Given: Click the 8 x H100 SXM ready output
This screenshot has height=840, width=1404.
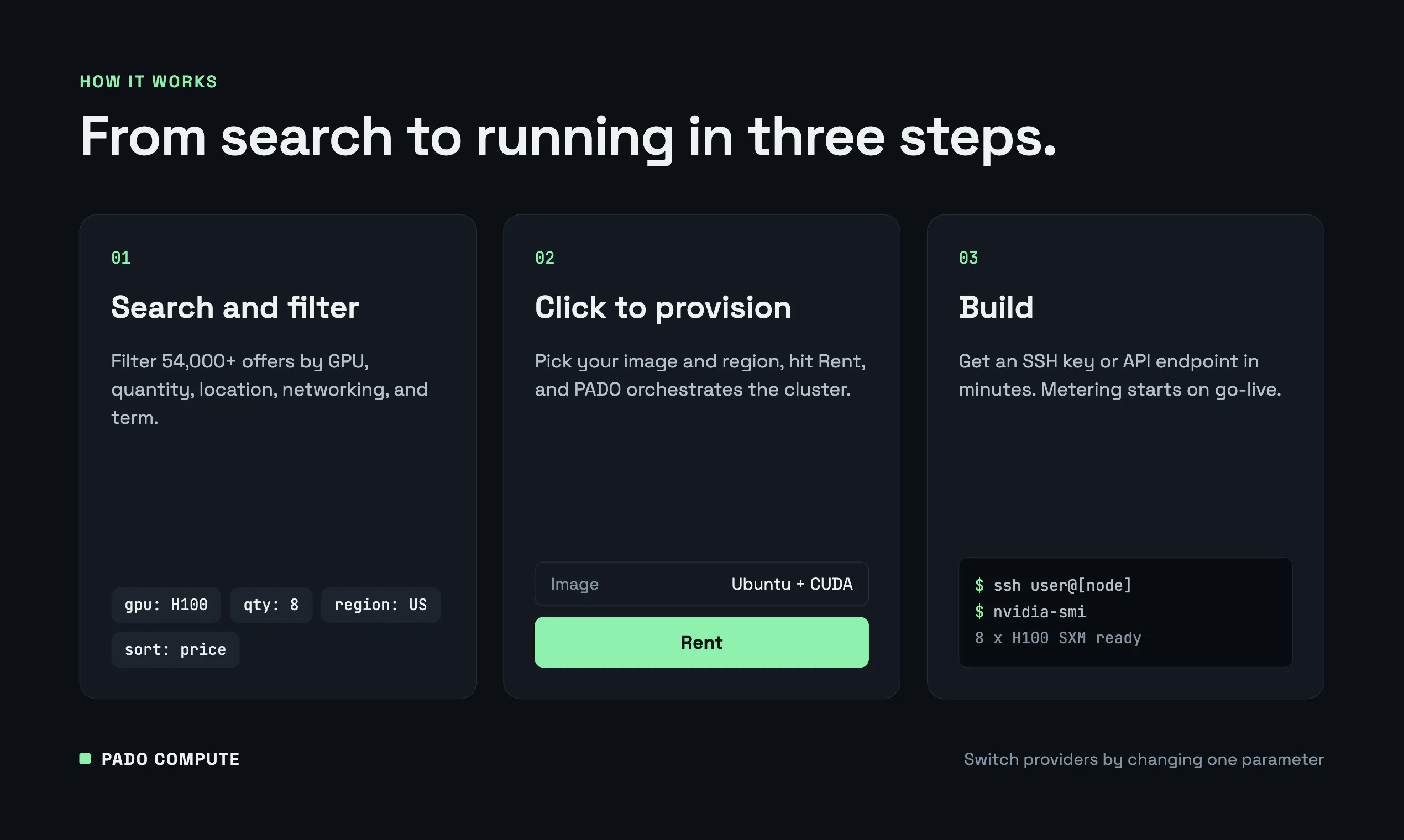Looking at the screenshot, I should 1057,638.
